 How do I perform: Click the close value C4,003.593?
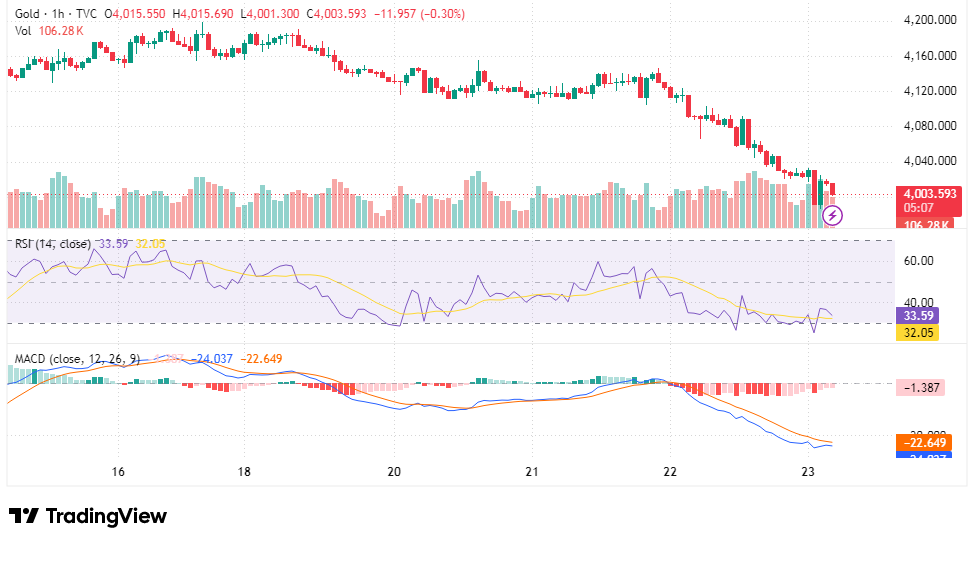(x=336, y=14)
